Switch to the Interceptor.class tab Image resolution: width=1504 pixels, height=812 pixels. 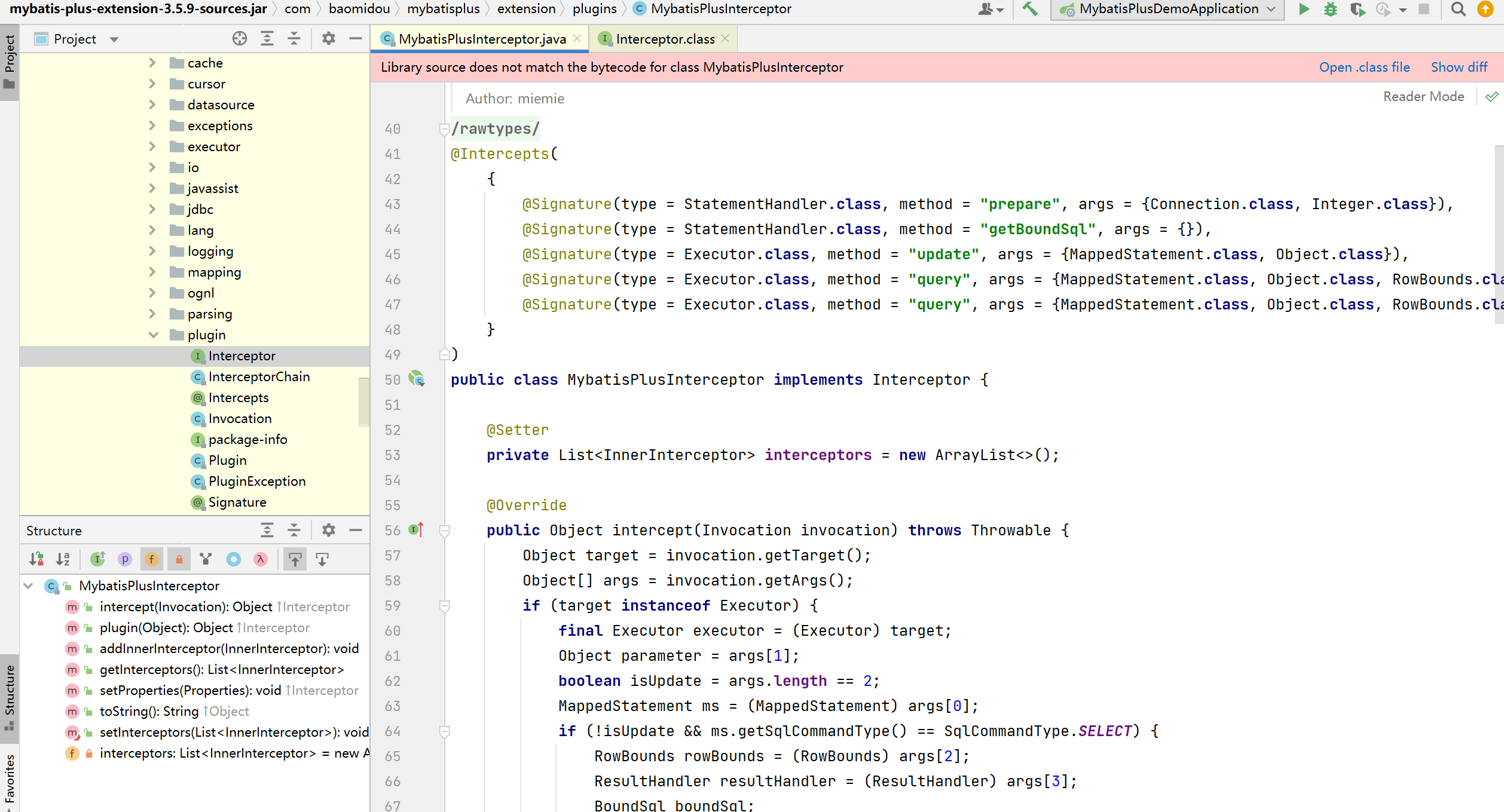664,39
